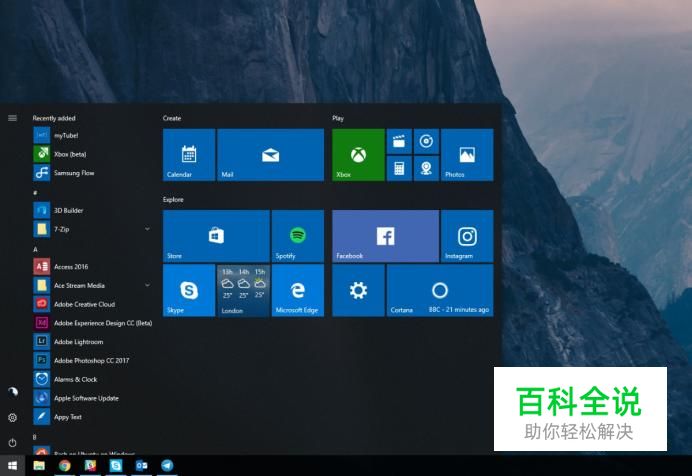Launch the Xbox tile
The height and width of the screenshot is (476, 692).
click(358, 155)
